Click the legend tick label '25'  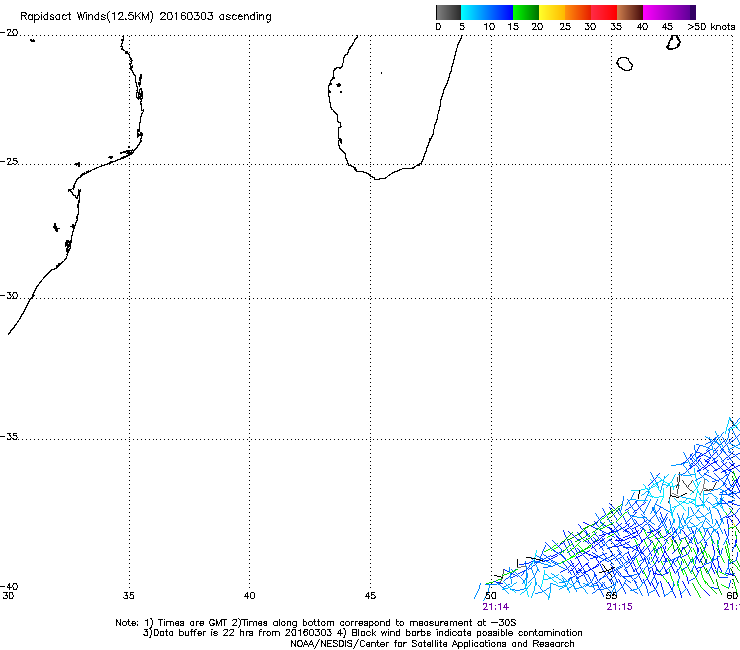pos(565,27)
